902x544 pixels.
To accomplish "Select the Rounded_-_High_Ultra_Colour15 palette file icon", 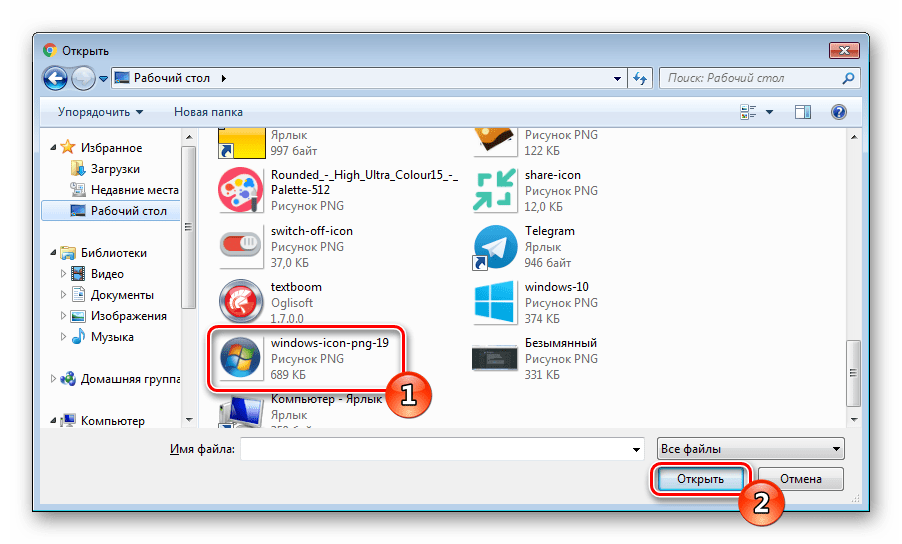I will (240, 190).
